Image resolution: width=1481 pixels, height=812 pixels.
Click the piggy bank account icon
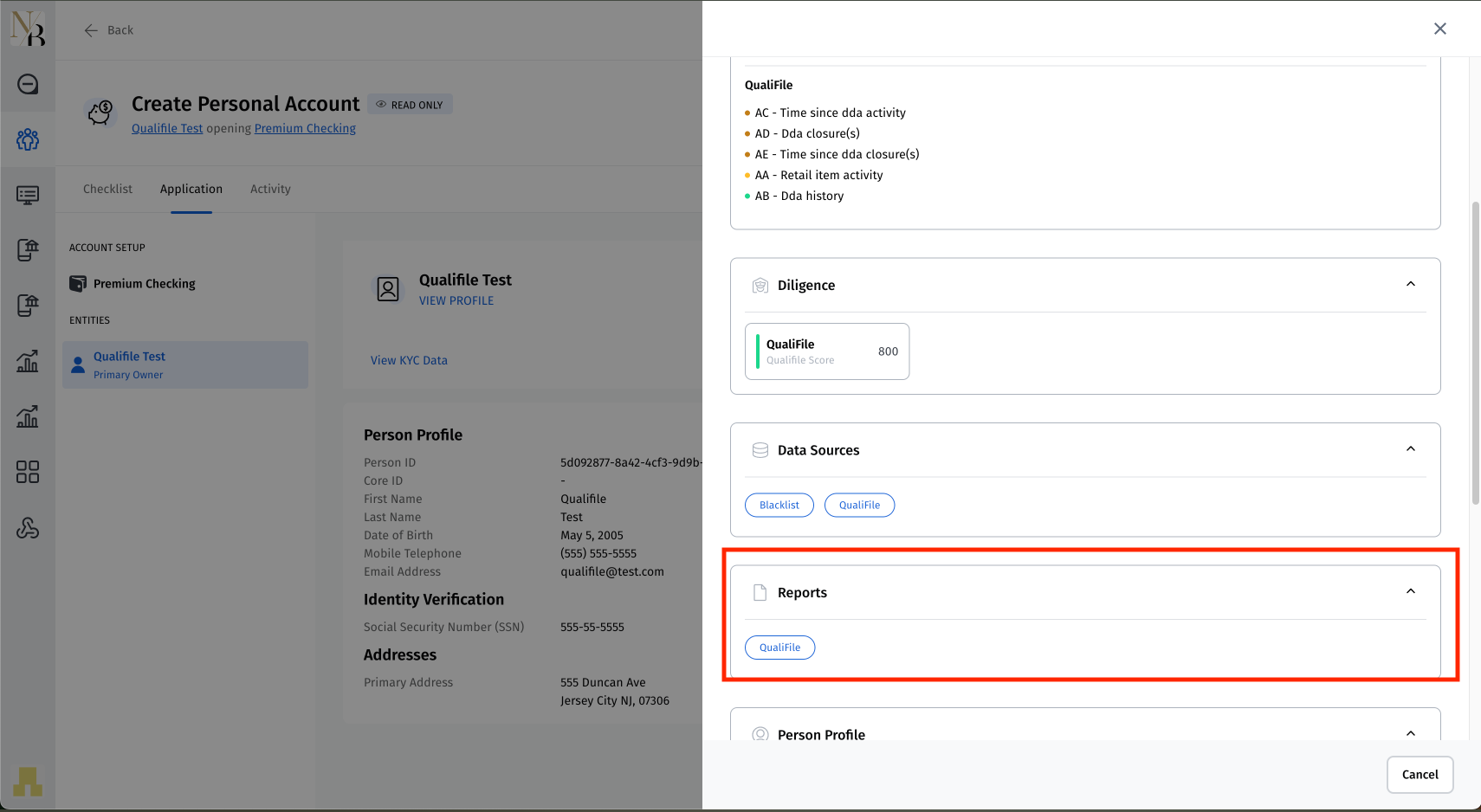click(x=100, y=113)
